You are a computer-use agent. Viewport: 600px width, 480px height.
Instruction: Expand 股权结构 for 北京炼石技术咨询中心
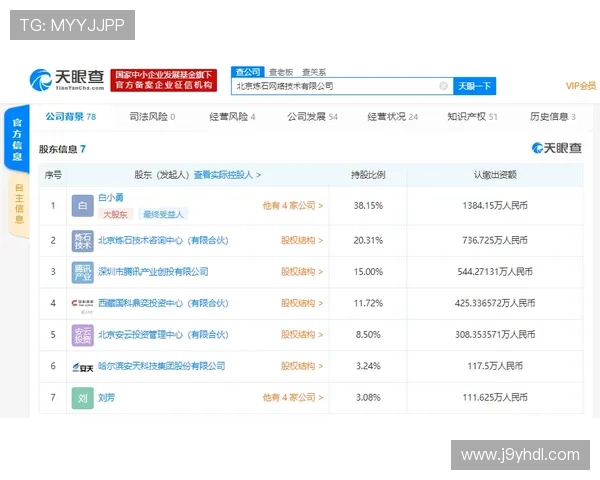[x=302, y=240]
